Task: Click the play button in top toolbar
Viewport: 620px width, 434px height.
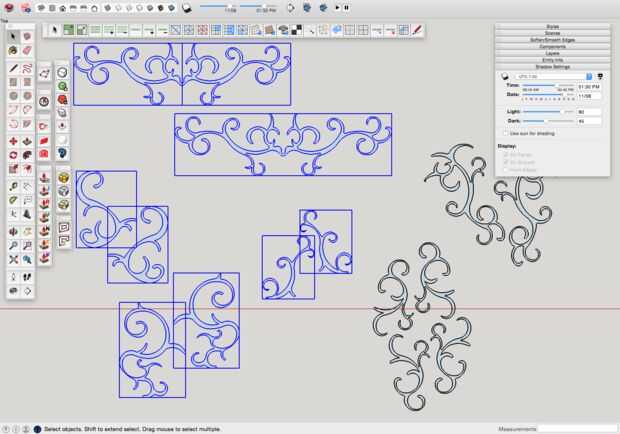Action: pos(337,8)
